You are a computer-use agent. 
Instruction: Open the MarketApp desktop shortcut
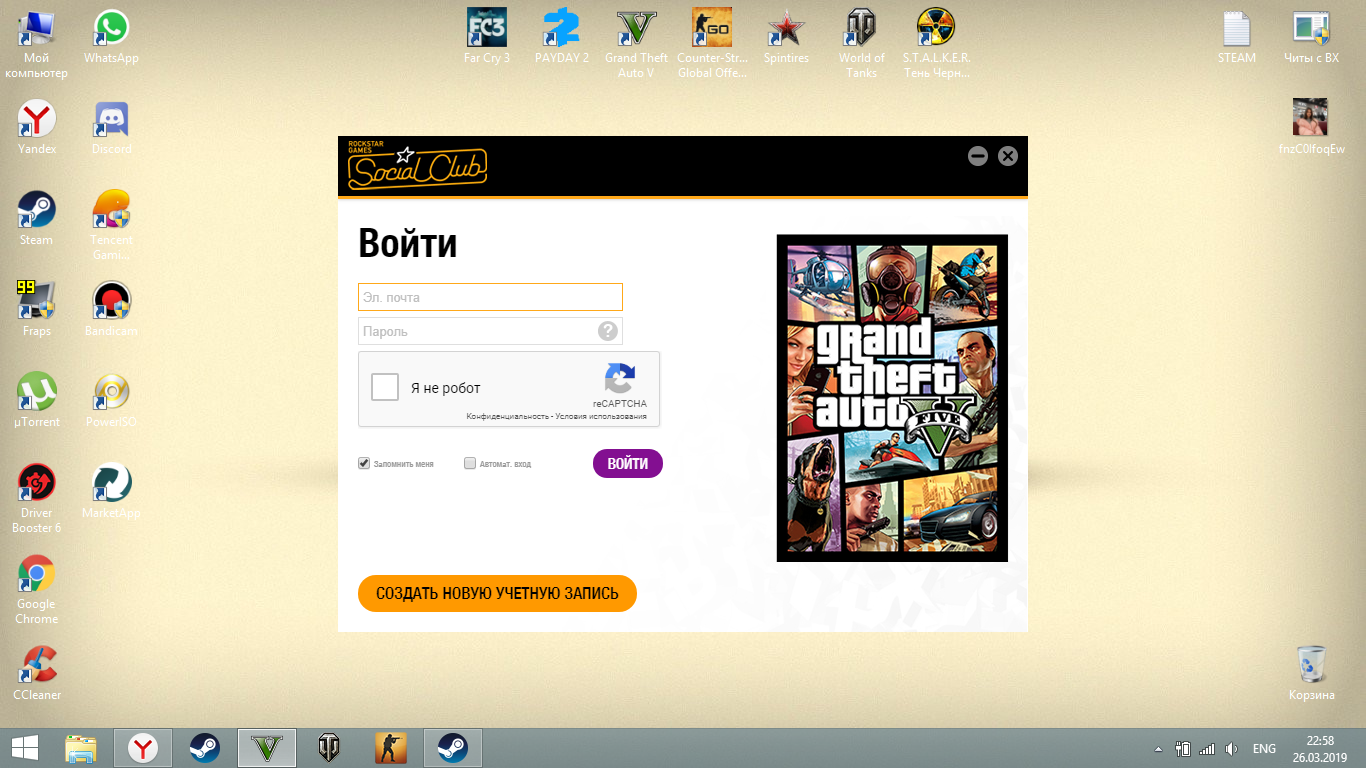(x=111, y=492)
